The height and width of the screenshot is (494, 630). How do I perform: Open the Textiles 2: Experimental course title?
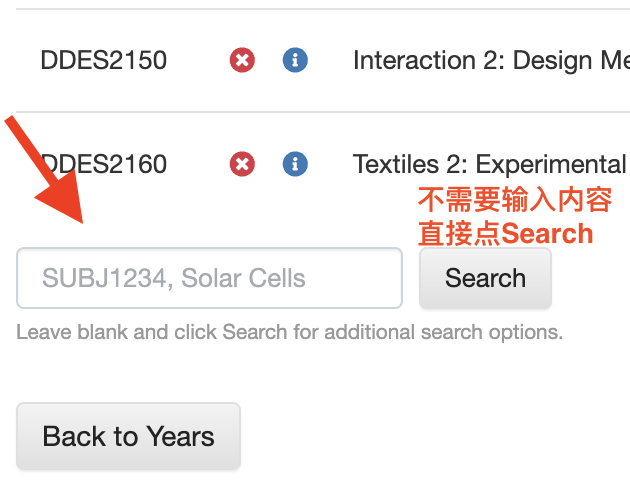coord(490,164)
